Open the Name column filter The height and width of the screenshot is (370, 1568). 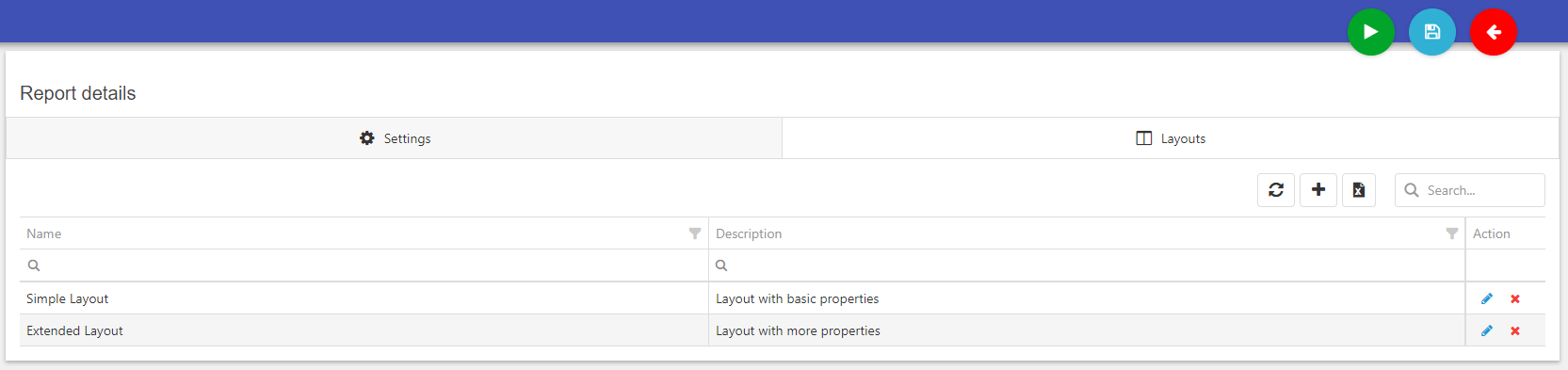[695, 233]
